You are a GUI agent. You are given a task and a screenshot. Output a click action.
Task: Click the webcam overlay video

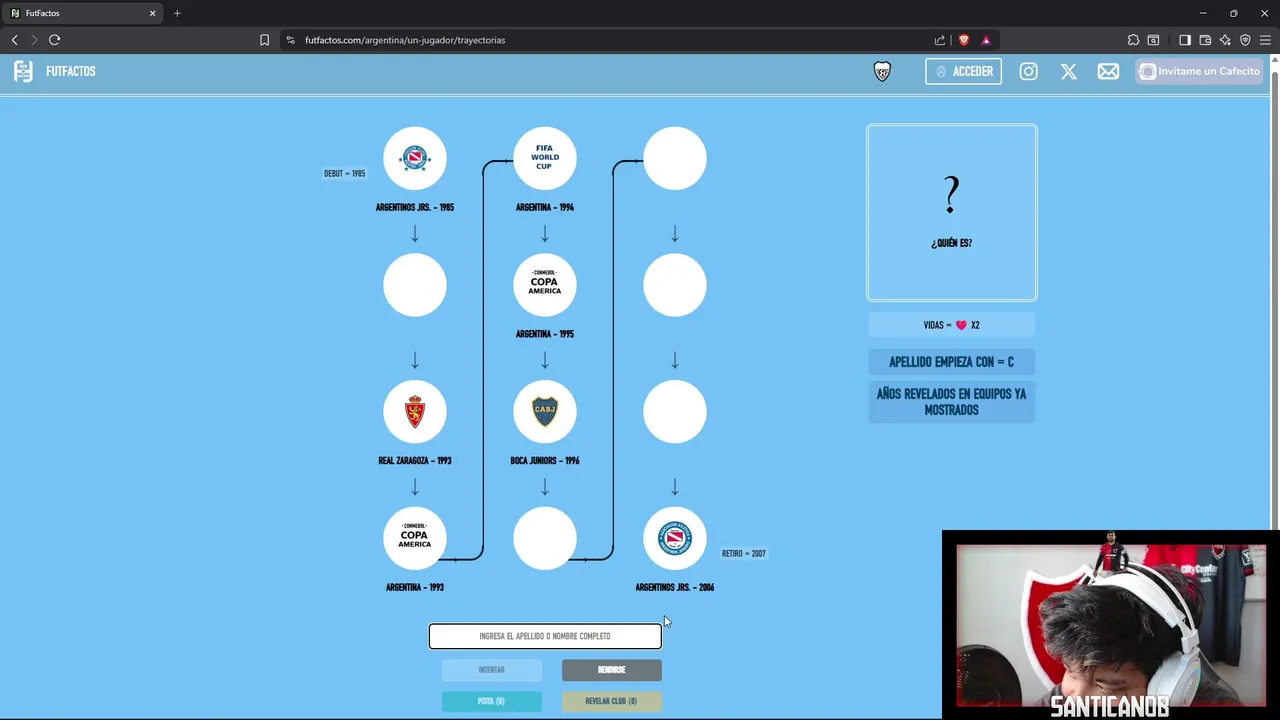[x=1111, y=625]
